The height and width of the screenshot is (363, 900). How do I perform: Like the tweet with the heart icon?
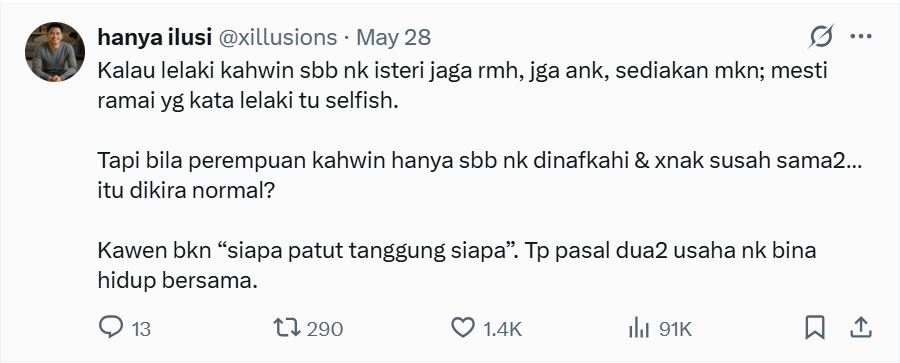(463, 328)
